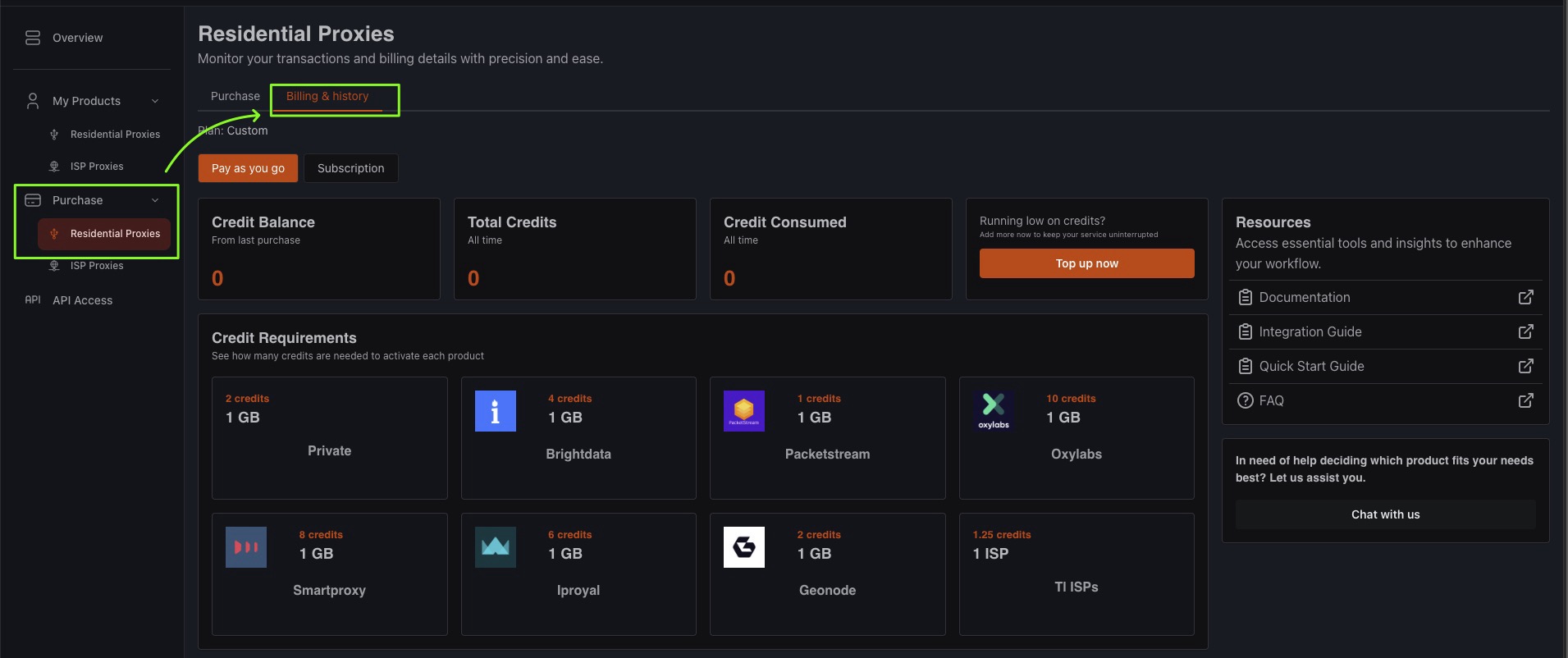Click the Iproyal crown logo icon

tap(495, 547)
